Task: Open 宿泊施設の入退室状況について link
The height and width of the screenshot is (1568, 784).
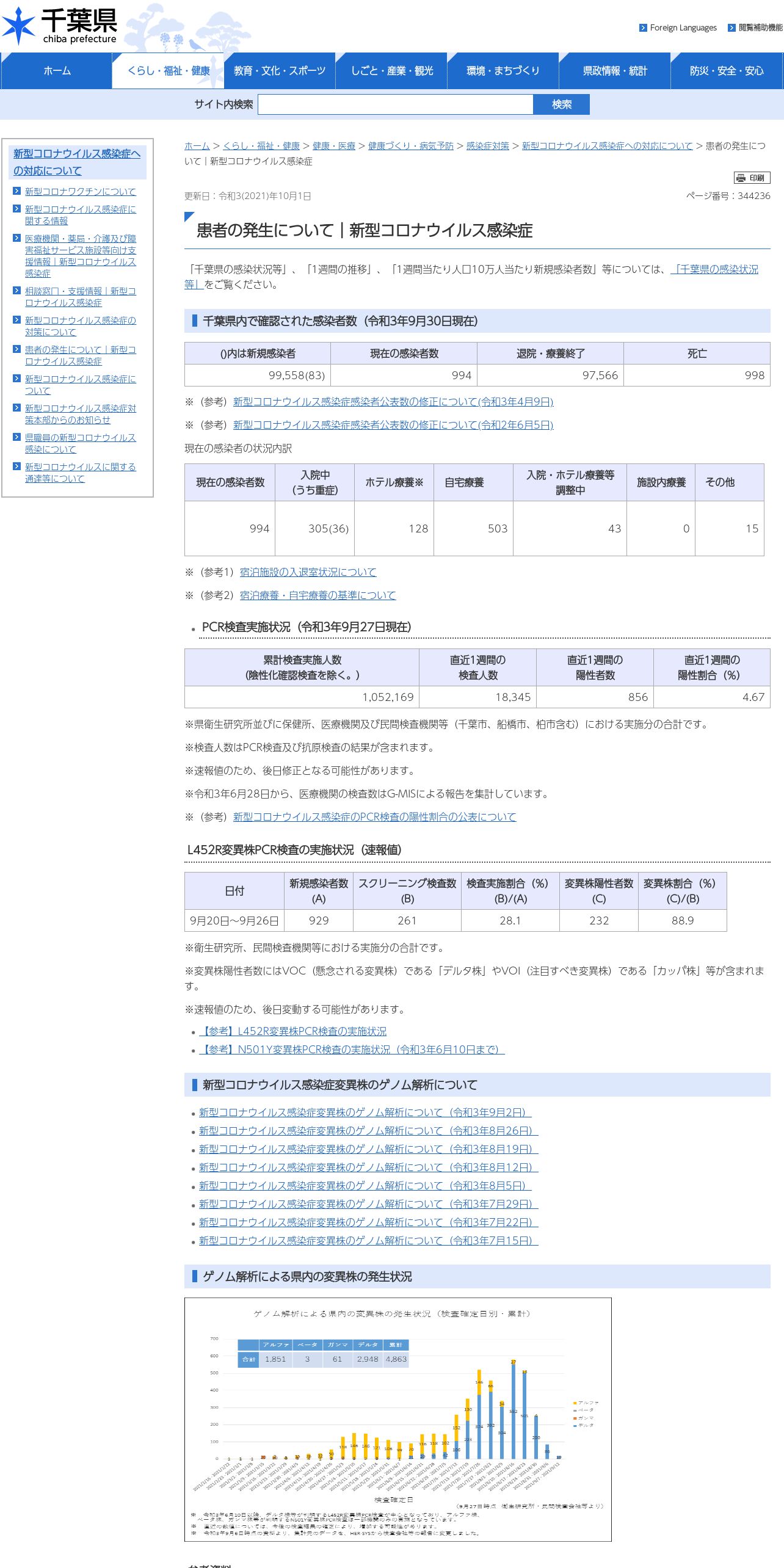Action: point(308,572)
